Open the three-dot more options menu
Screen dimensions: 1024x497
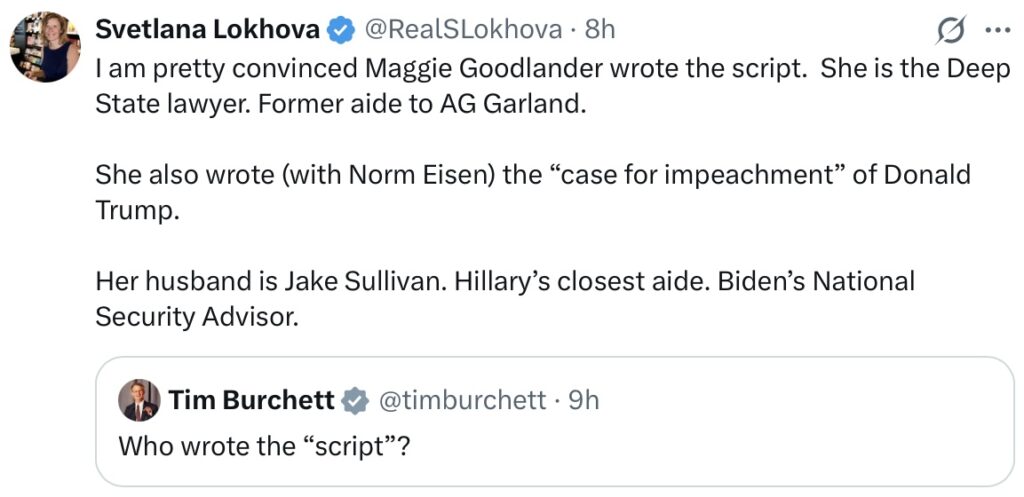coord(997,31)
